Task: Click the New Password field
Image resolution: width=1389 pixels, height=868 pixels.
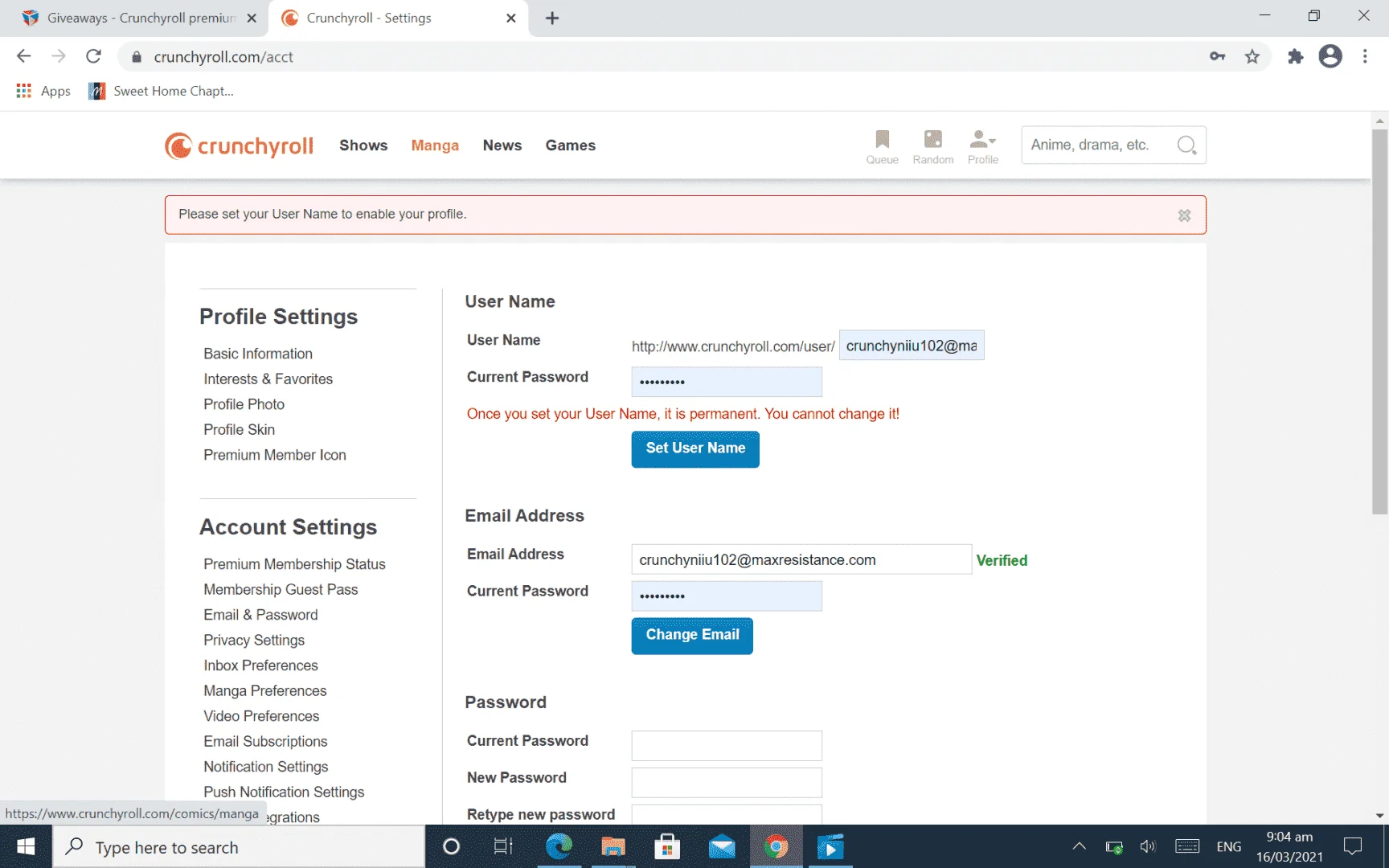Action: [x=727, y=783]
